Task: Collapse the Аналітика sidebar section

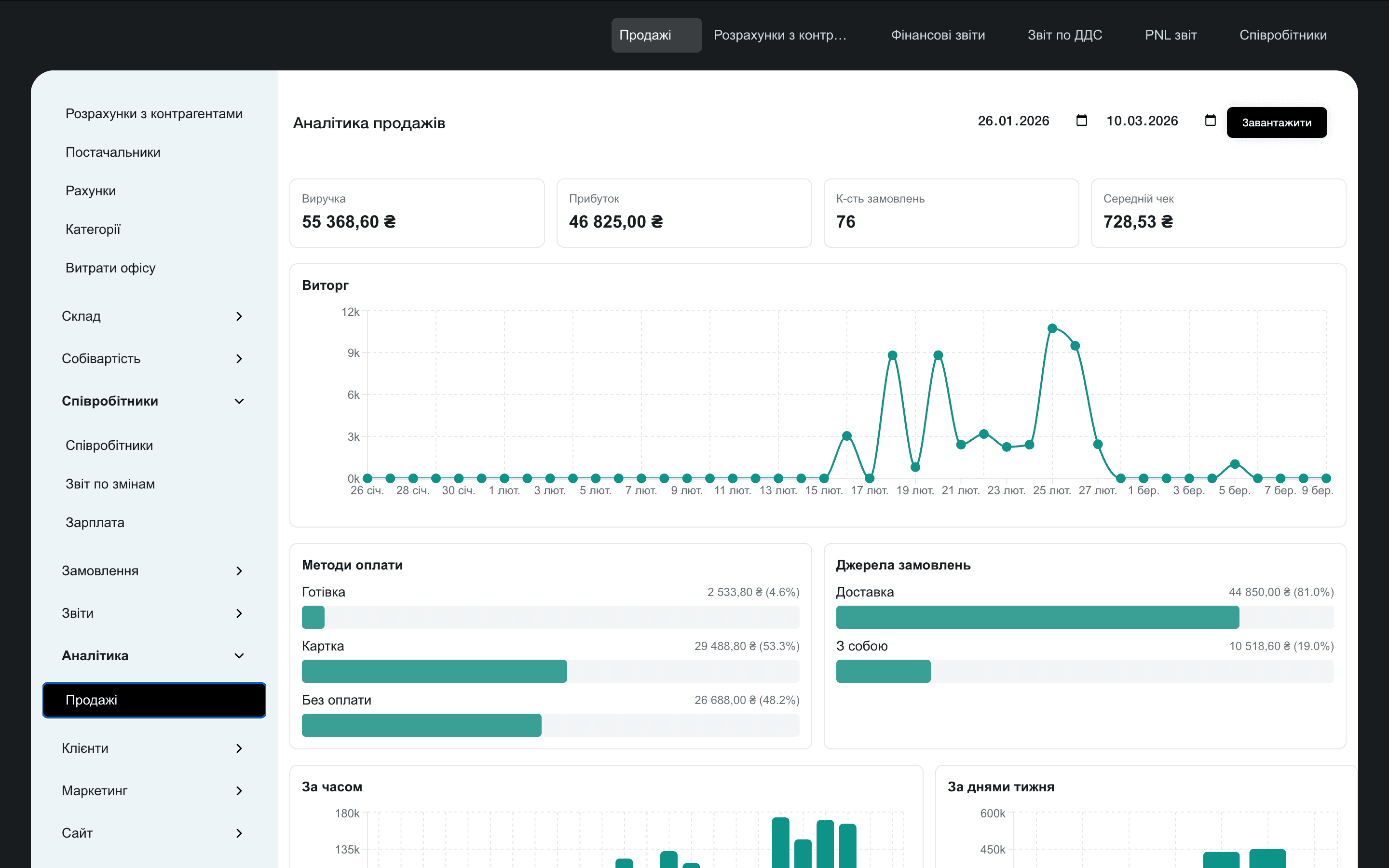Action: click(x=153, y=656)
